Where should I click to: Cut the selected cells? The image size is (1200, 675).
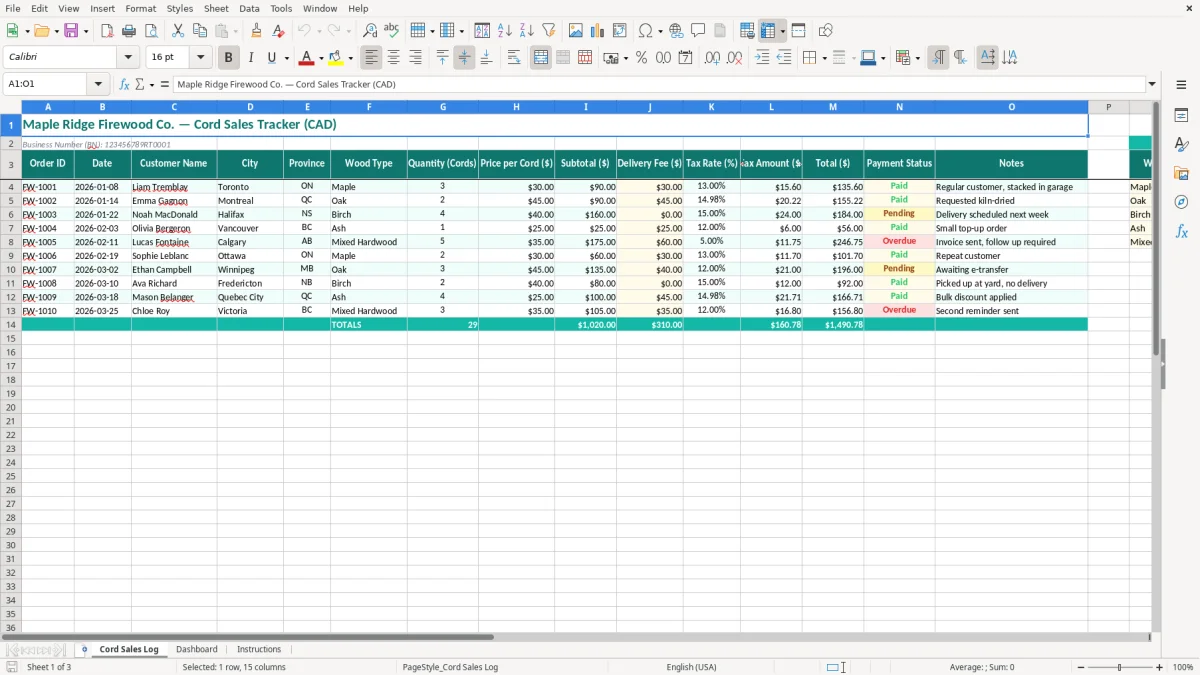178,31
